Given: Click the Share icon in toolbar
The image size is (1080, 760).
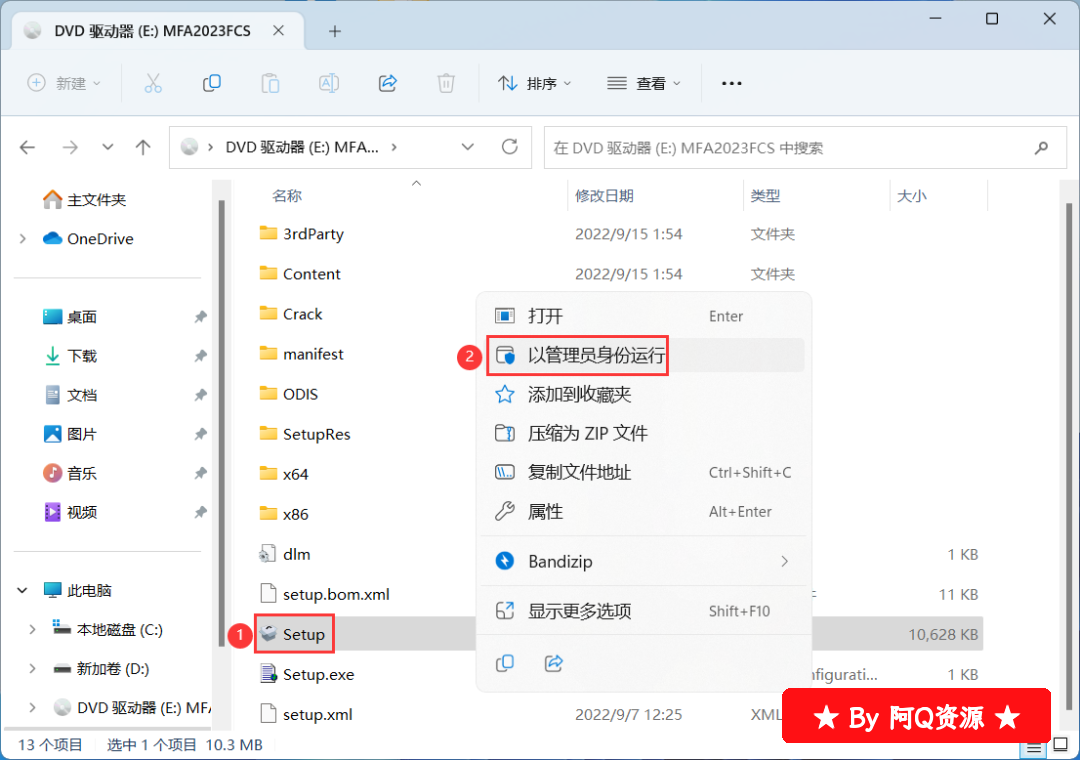Looking at the screenshot, I should coord(388,83).
